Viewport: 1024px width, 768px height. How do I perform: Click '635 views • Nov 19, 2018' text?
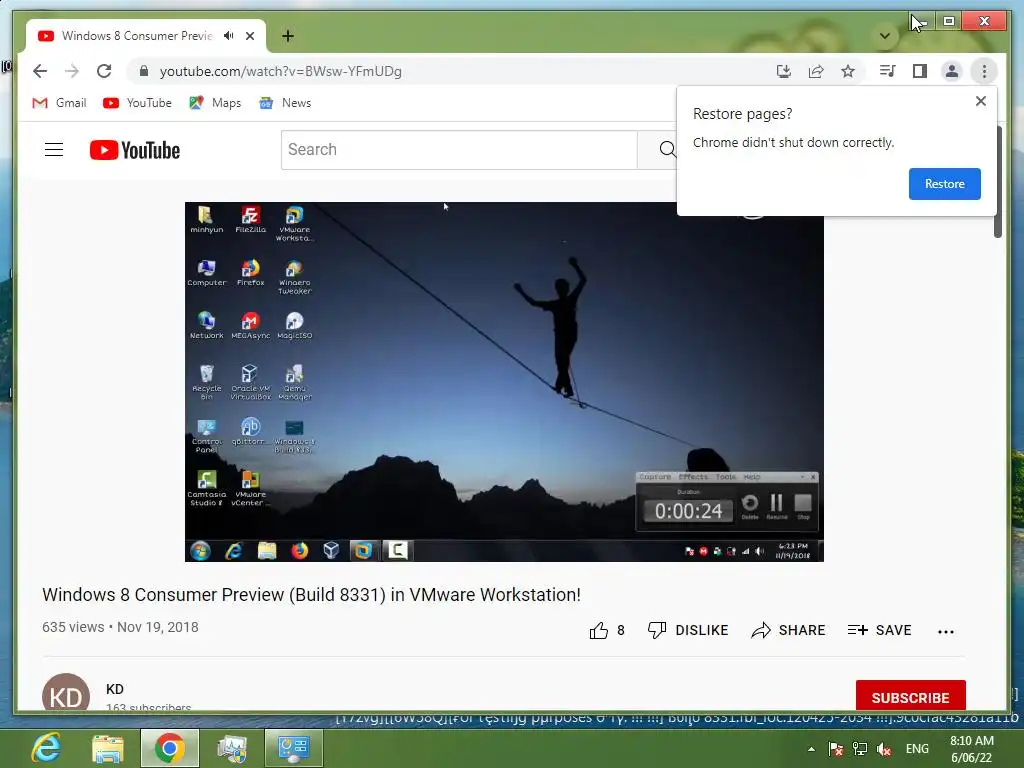pyautogui.click(x=120, y=628)
